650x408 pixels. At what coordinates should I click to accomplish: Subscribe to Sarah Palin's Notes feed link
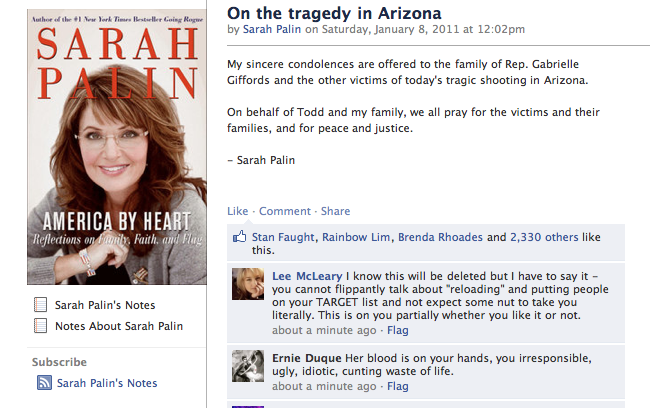[107, 383]
